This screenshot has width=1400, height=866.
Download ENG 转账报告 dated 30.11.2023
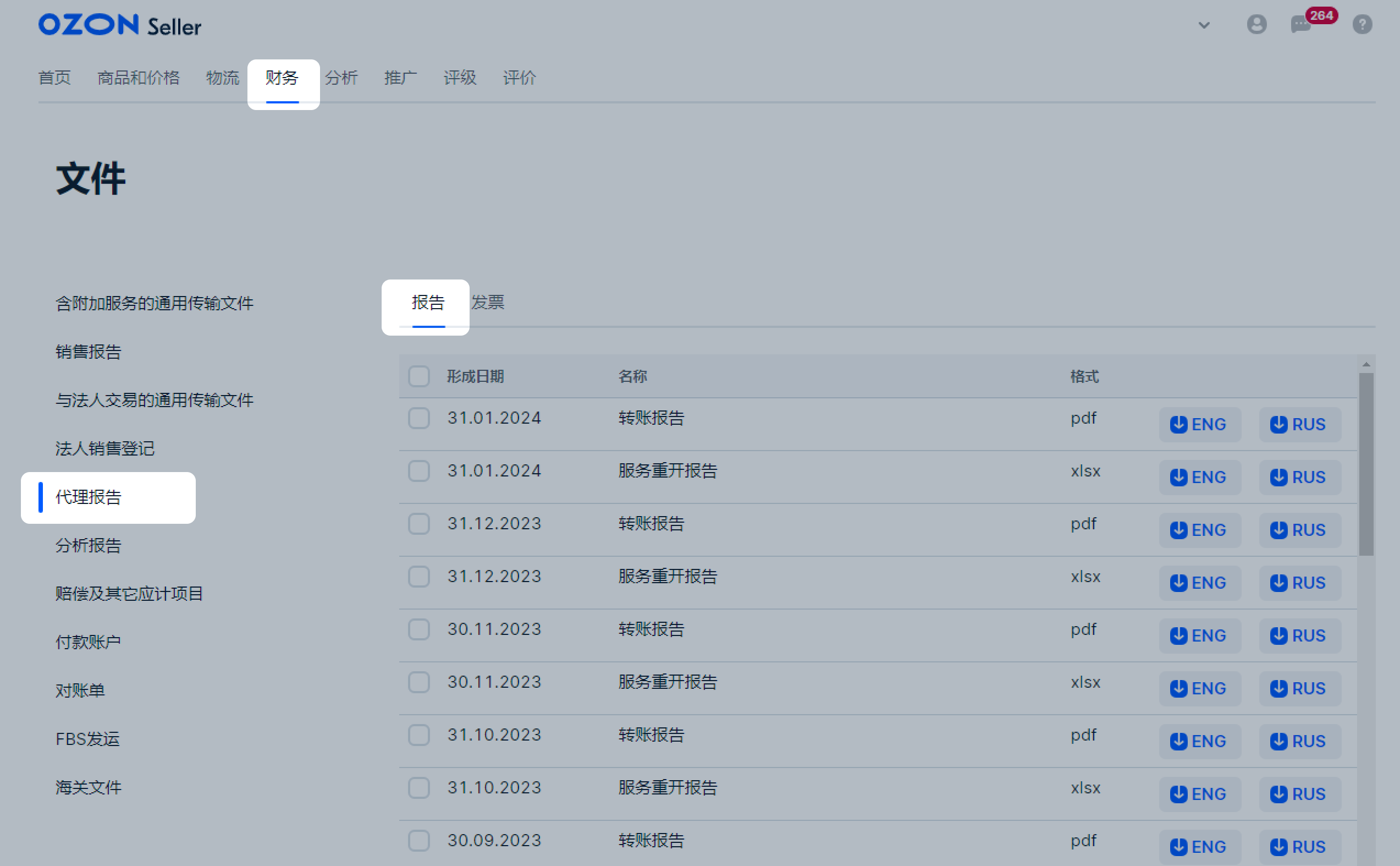pyautogui.click(x=1200, y=635)
